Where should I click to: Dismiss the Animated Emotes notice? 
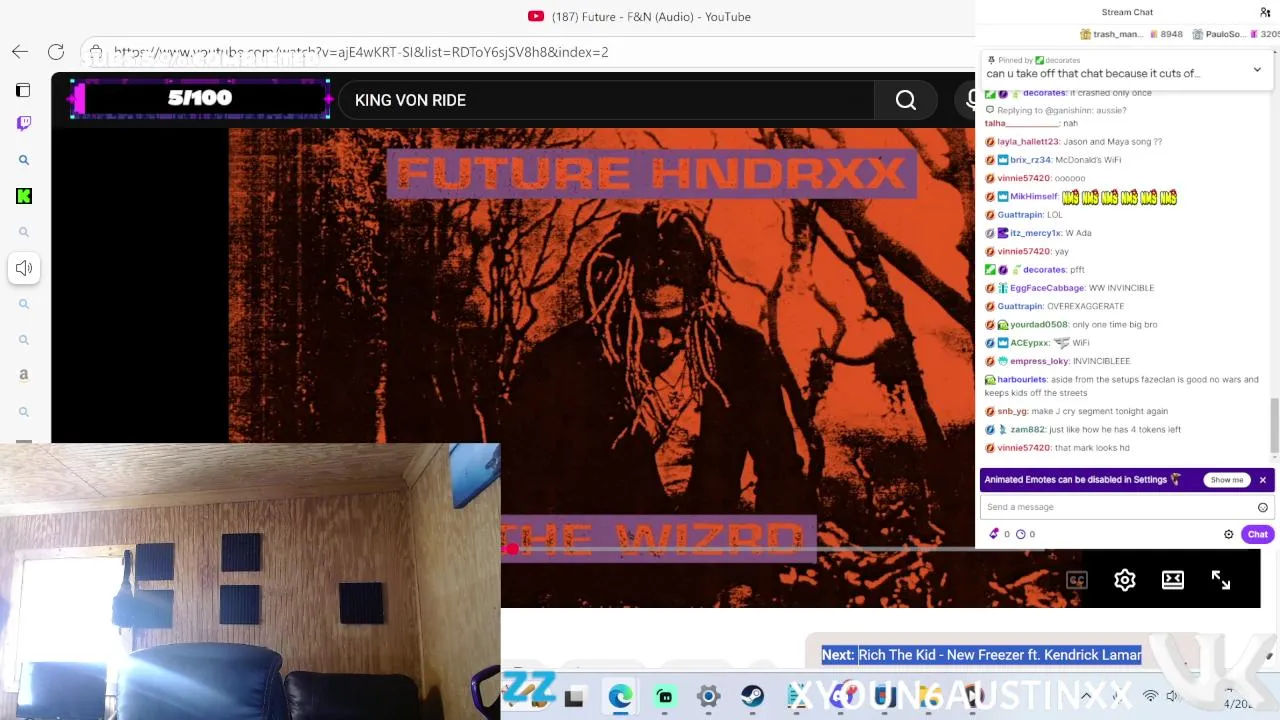(1263, 480)
